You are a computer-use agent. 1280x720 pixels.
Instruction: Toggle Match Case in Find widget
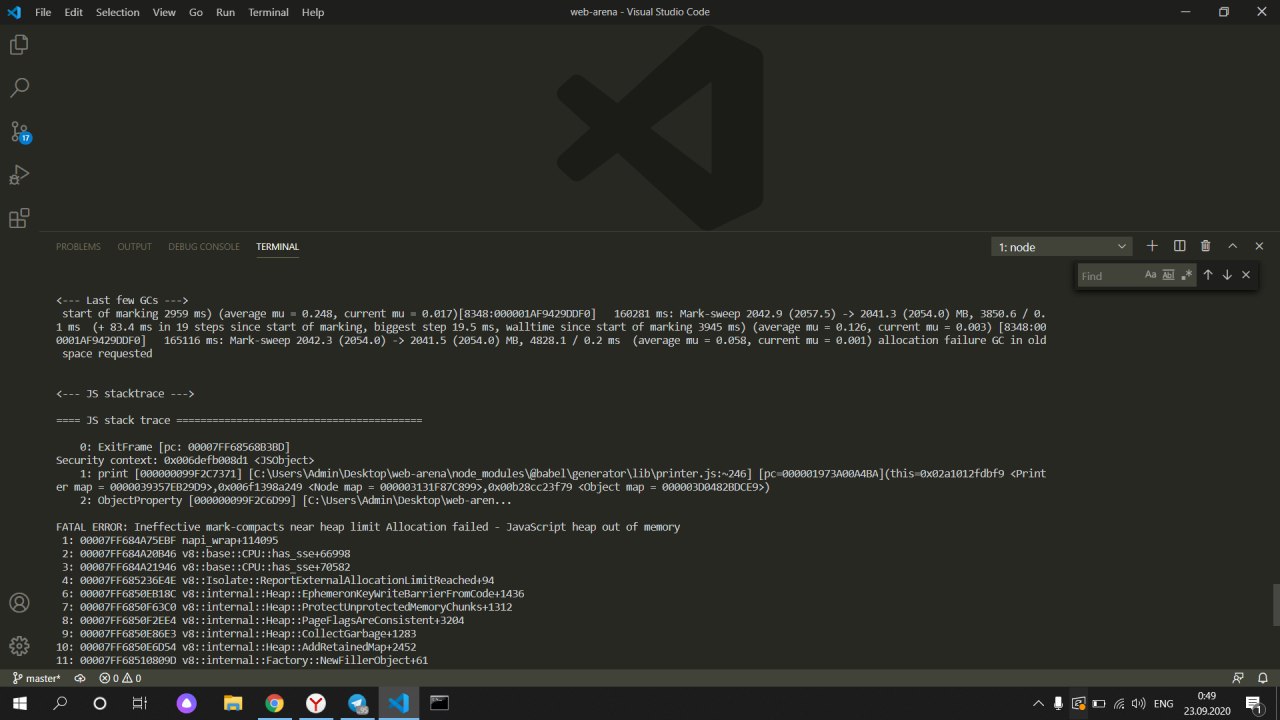click(x=1150, y=275)
